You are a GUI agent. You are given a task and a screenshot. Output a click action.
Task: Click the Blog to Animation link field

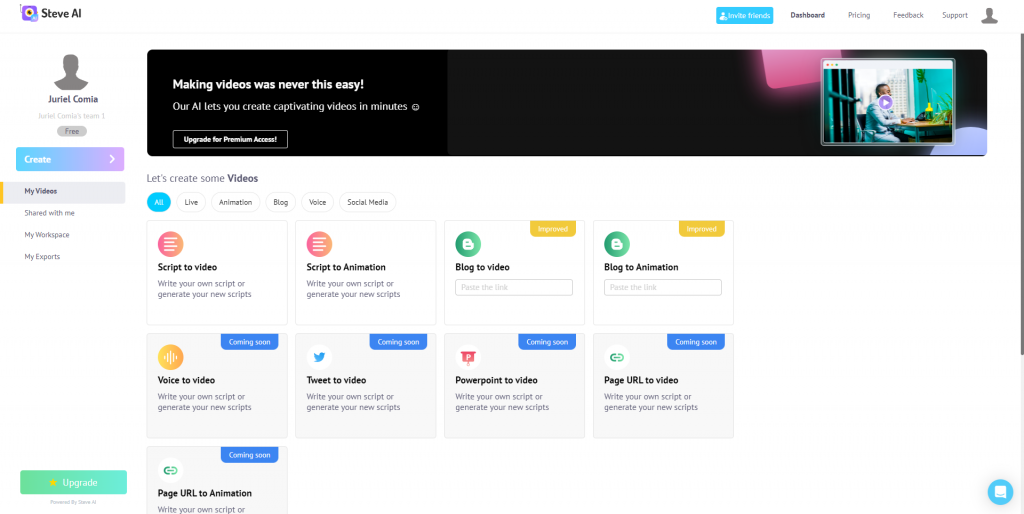click(x=663, y=287)
